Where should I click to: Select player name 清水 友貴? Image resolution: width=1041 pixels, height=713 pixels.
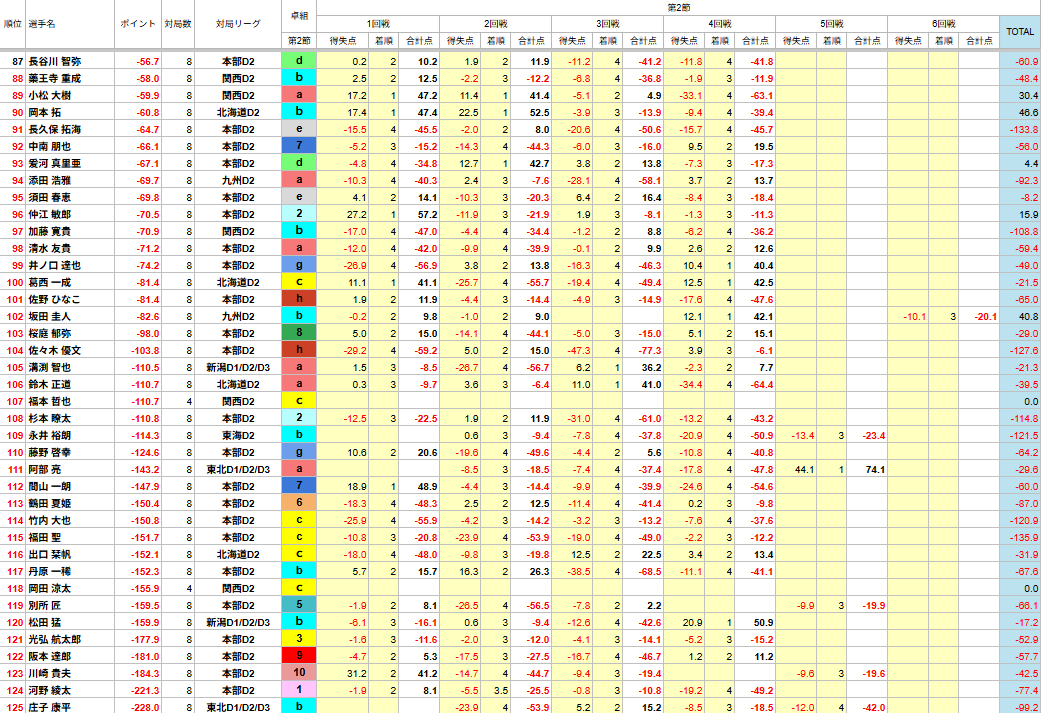coord(49,248)
